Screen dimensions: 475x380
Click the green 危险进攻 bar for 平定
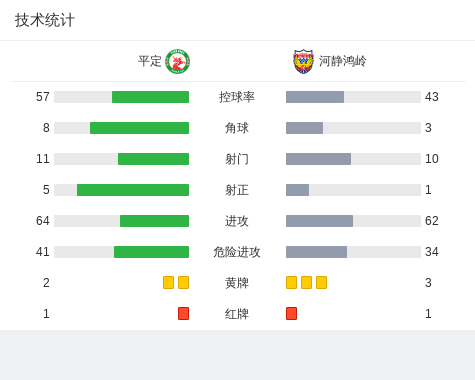pyautogui.click(x=151, y=252)
